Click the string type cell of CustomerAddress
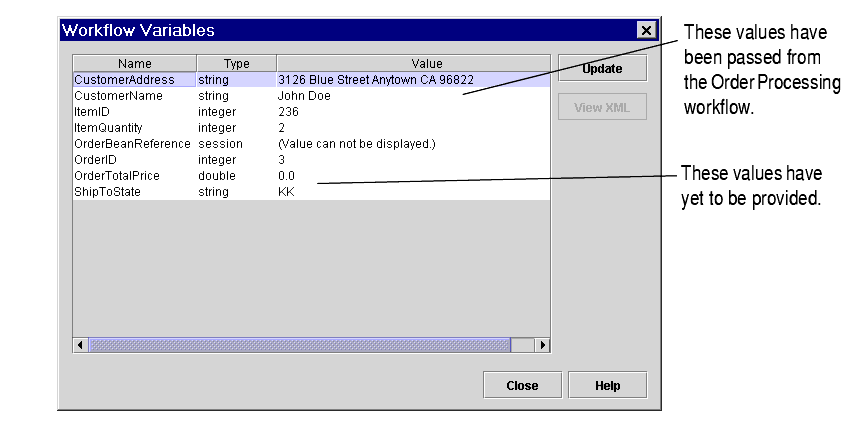 [237, 80]
